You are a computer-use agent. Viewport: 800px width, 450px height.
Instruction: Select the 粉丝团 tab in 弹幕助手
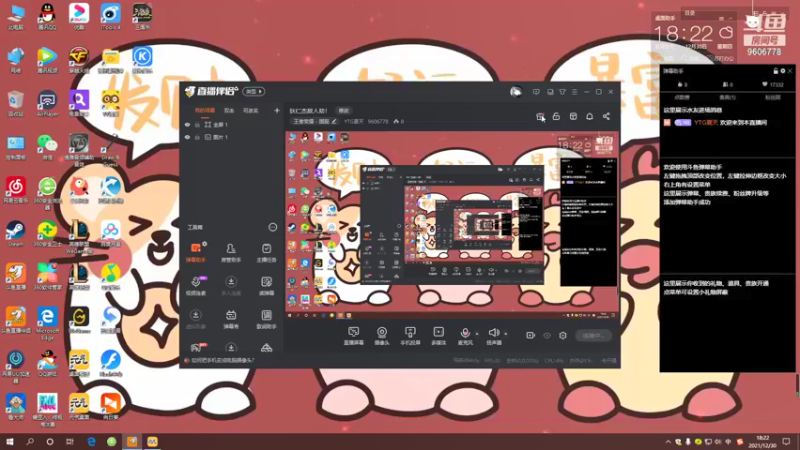772,97
